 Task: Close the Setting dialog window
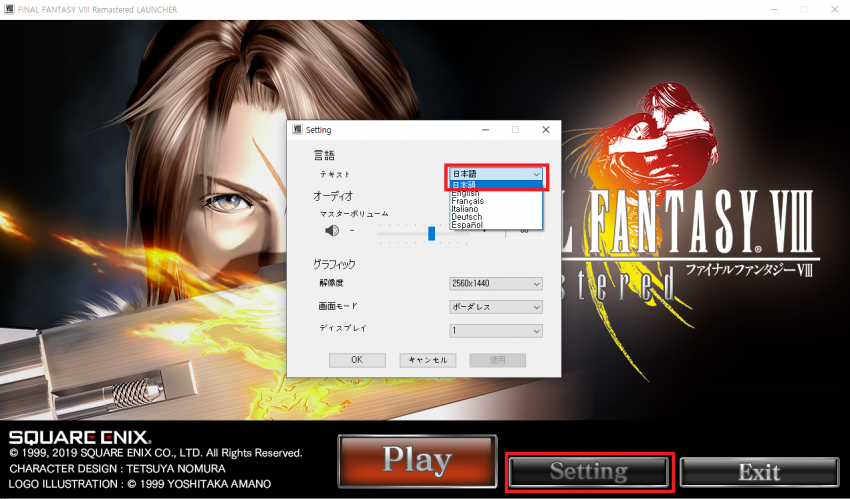(x=546, y=129)
